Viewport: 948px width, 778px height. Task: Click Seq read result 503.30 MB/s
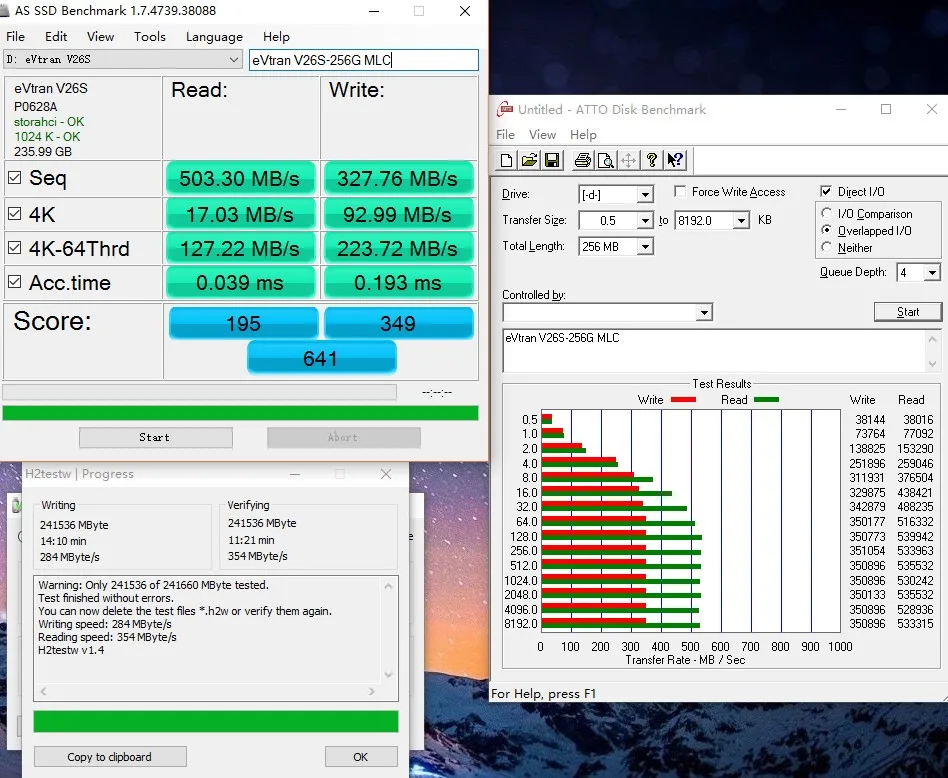tap(240, 178)
